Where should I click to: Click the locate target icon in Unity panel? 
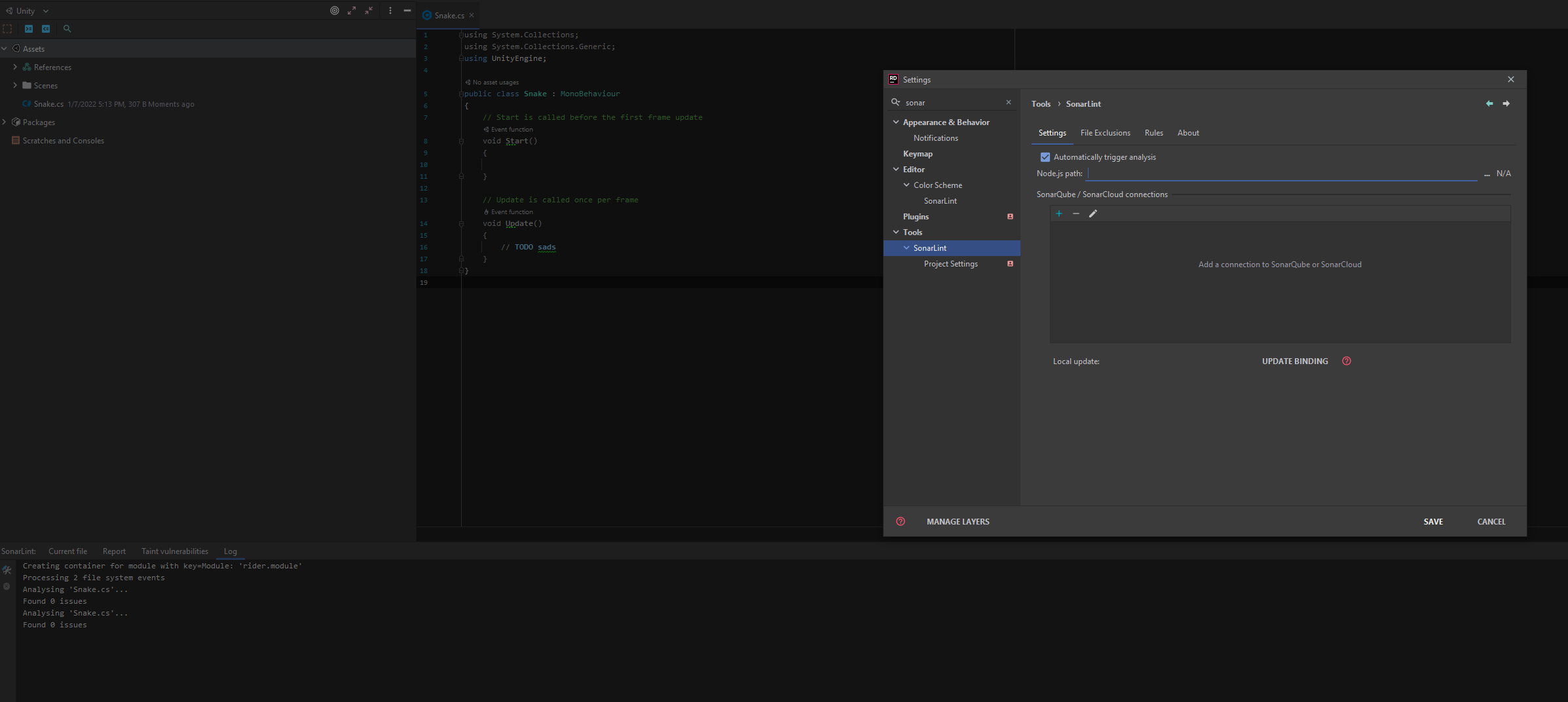click(335, 10)
